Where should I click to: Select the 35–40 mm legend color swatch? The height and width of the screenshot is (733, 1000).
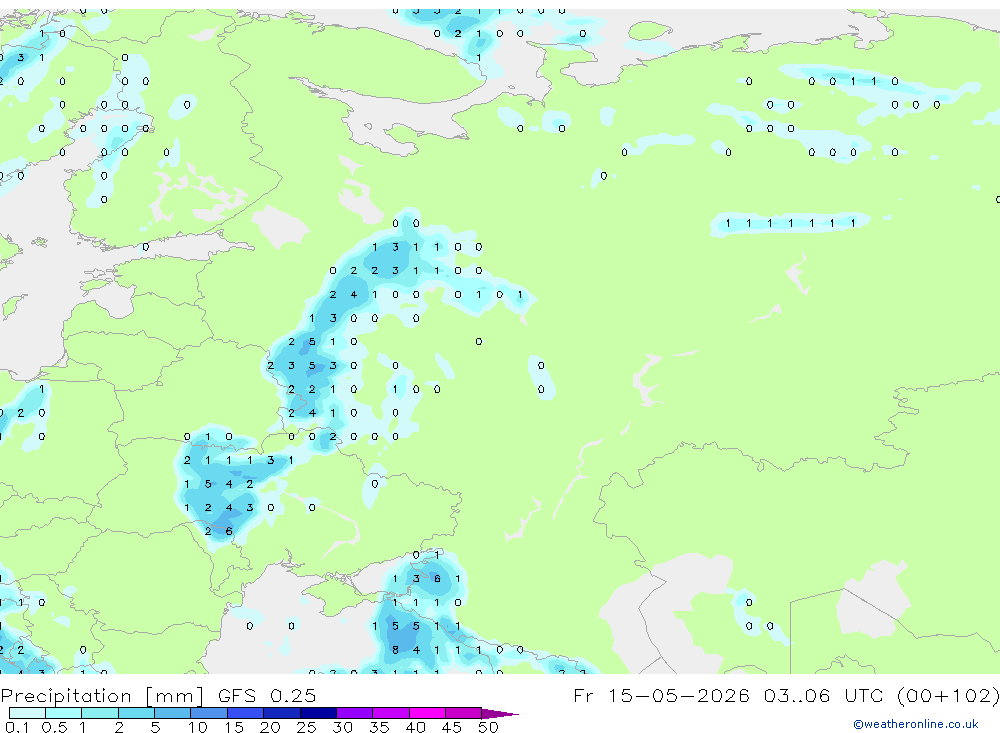click(x=391, y=713)
